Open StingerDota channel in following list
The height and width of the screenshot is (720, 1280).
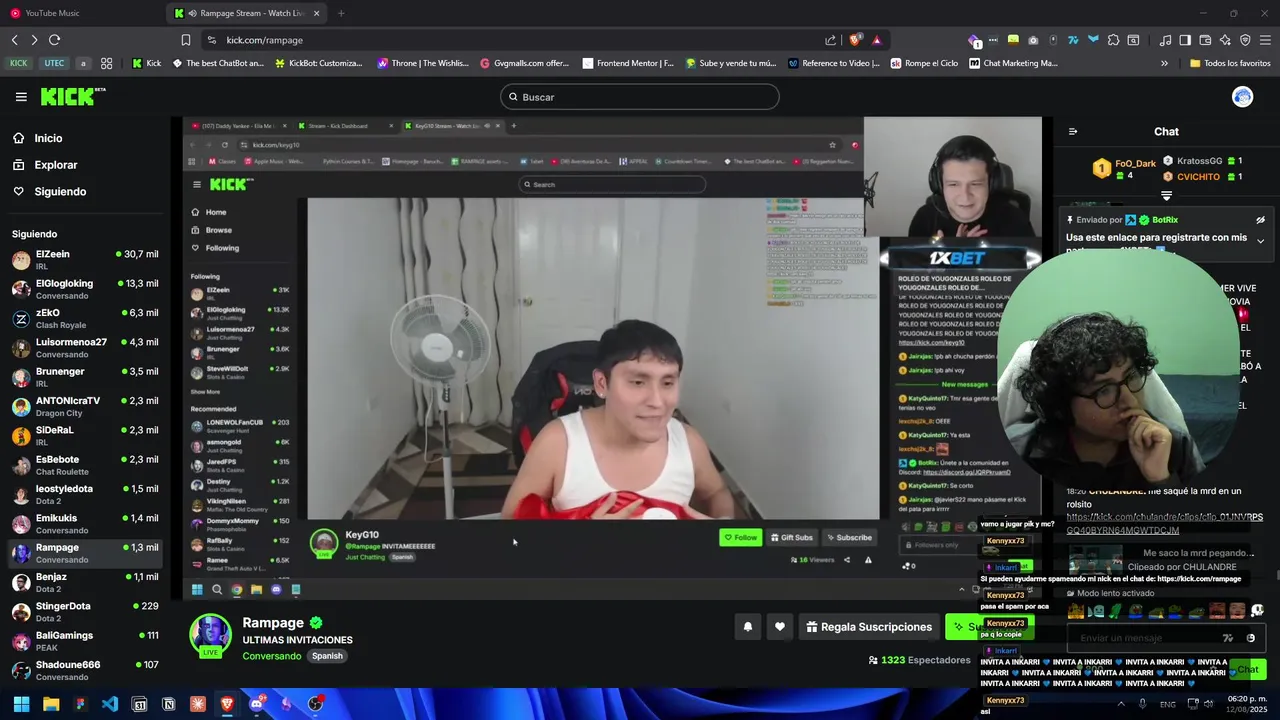(85, 611)
